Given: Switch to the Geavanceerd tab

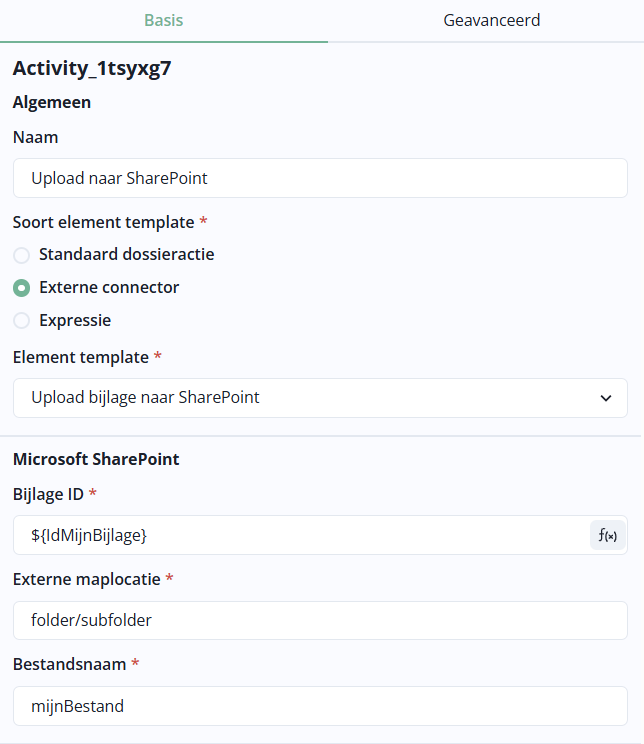Looking at the screenshot, I should 492,20.
